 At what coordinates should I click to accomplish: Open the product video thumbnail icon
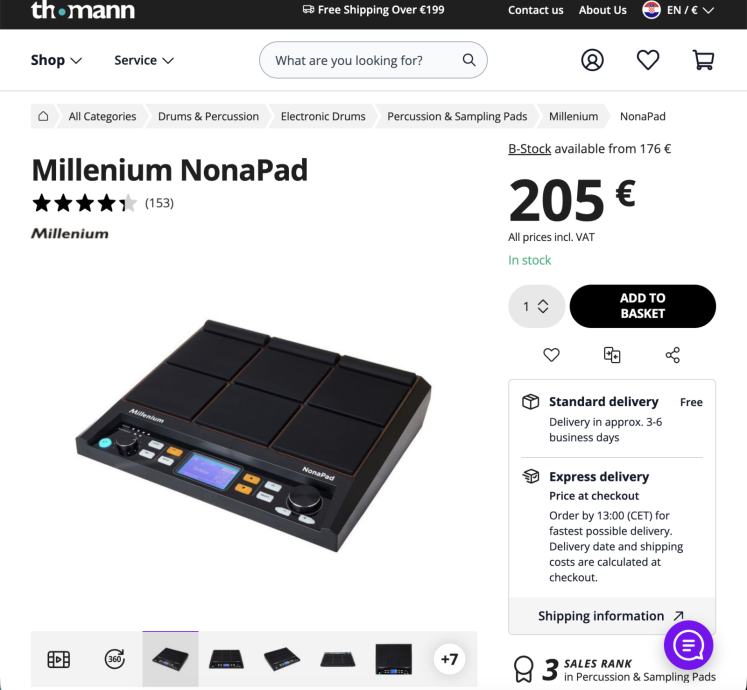click(x=59, y=660)
